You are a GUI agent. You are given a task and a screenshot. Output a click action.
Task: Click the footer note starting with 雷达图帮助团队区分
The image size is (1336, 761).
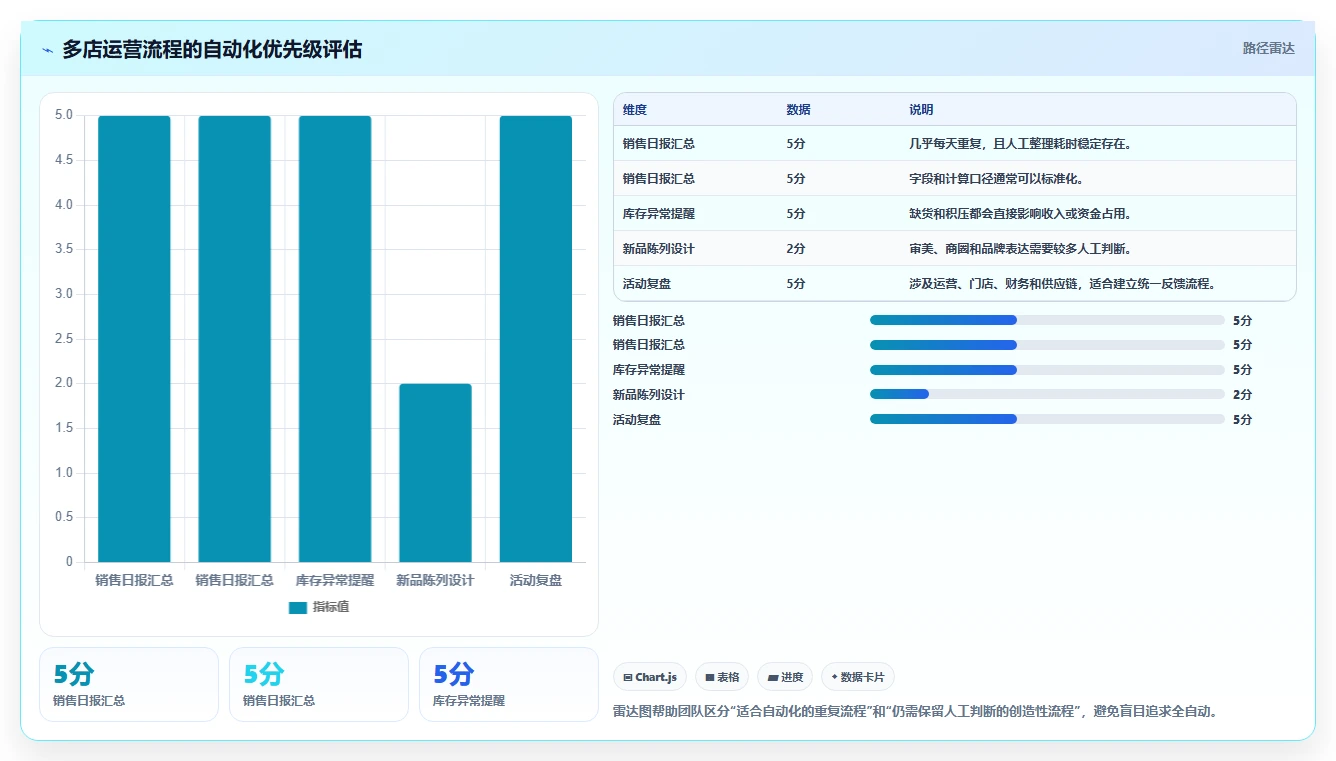coord(915,712)
